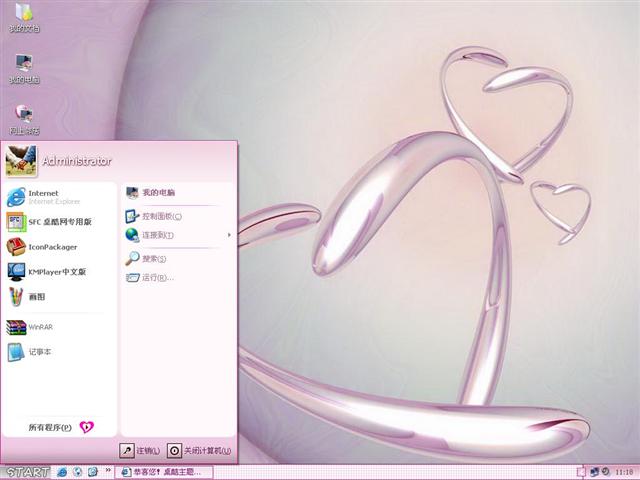Launch WinRAR from the Start menu
The width and height of the screenshot is (640, 480).
[40, 327]
